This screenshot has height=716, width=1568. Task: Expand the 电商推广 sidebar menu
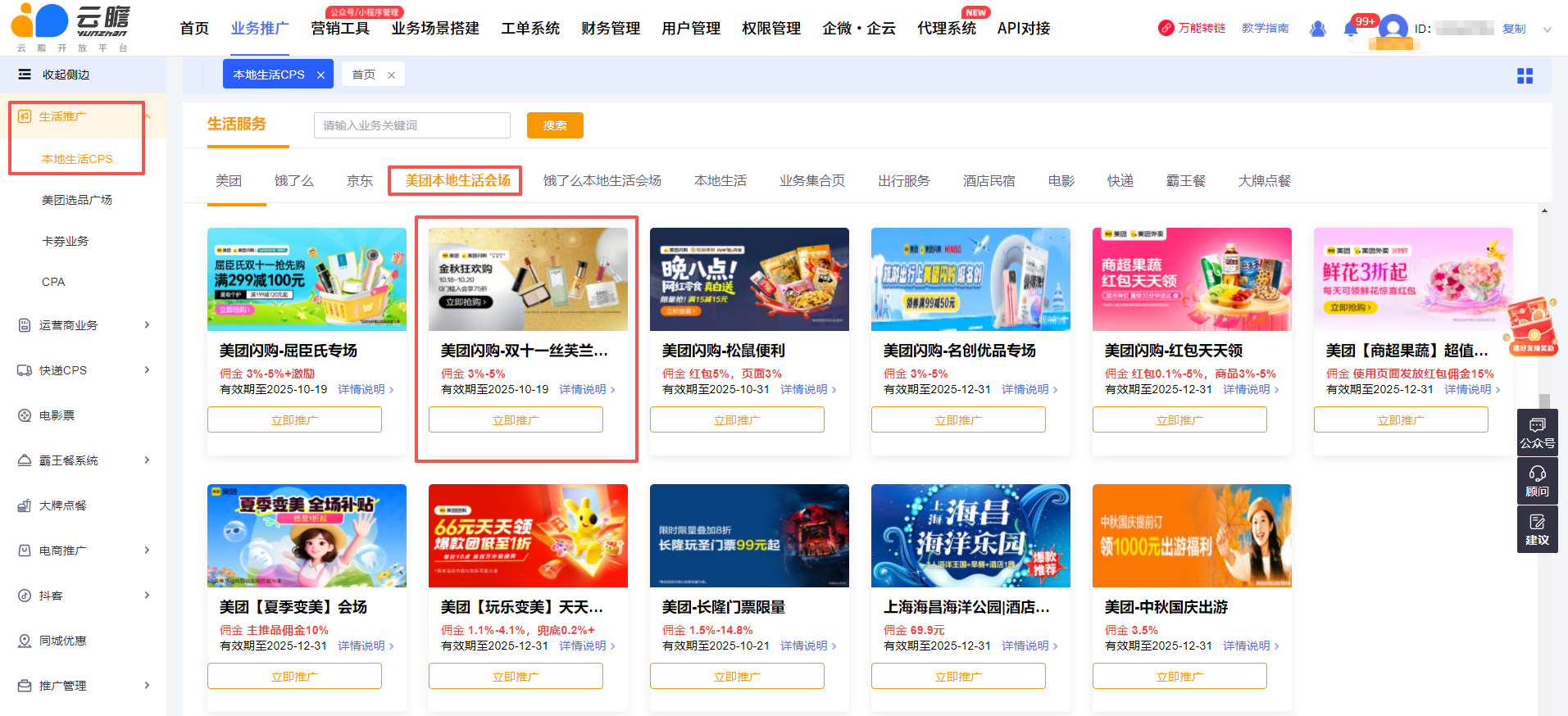[x=147, y=551]
